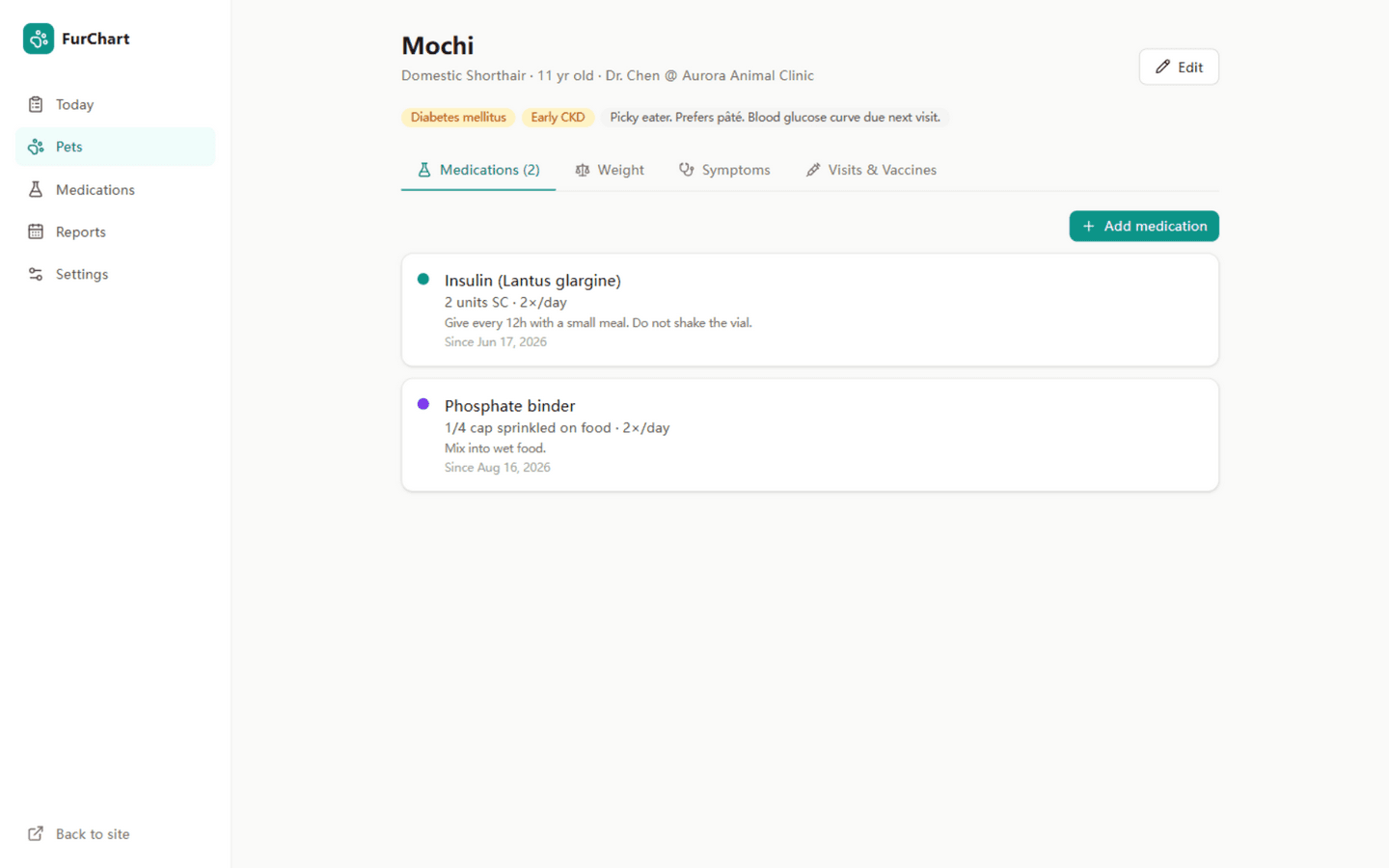
Task: Click the Early CKD tag
Action: [558, 117]
